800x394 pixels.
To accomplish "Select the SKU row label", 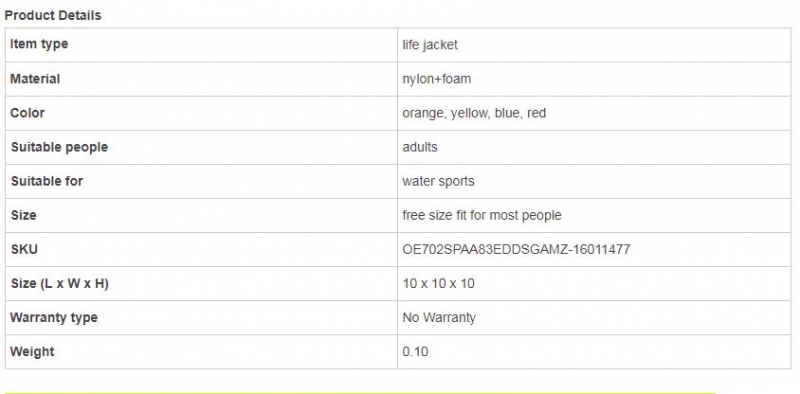I will (x=24, y=250).
